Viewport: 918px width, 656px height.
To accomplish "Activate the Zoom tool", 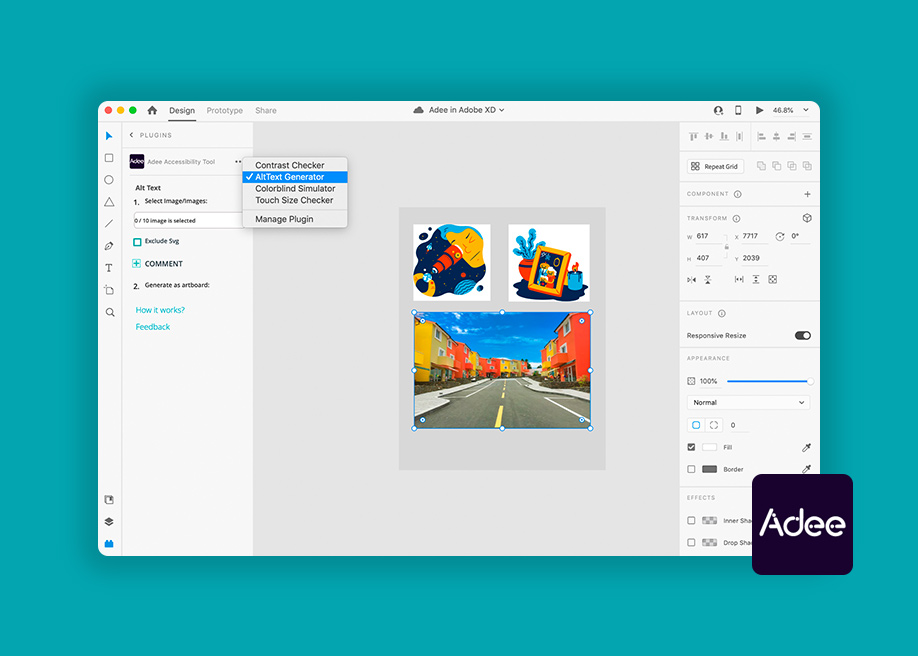I will click(x=108, y=312).
